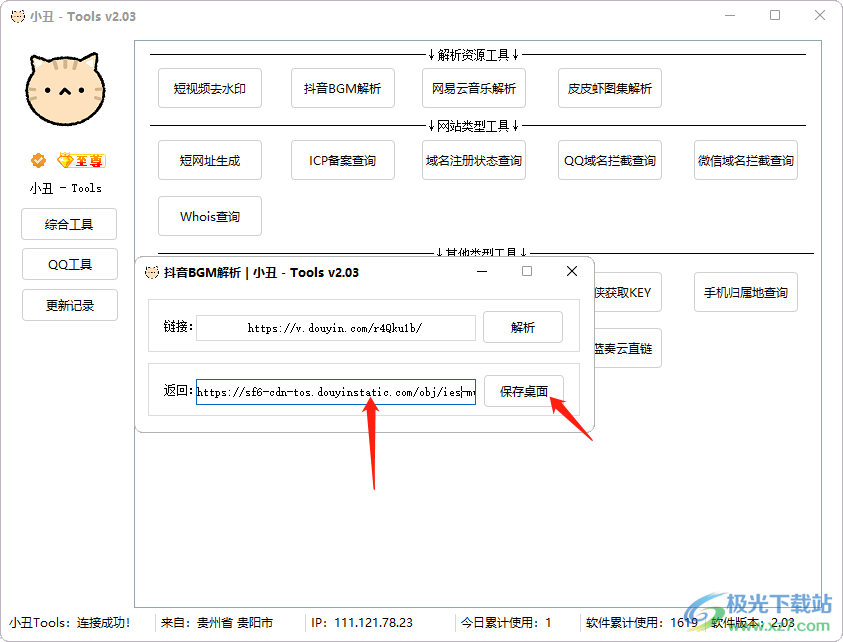
Task: Click the 返回: label in the dialog
Action: coord(178,390)
